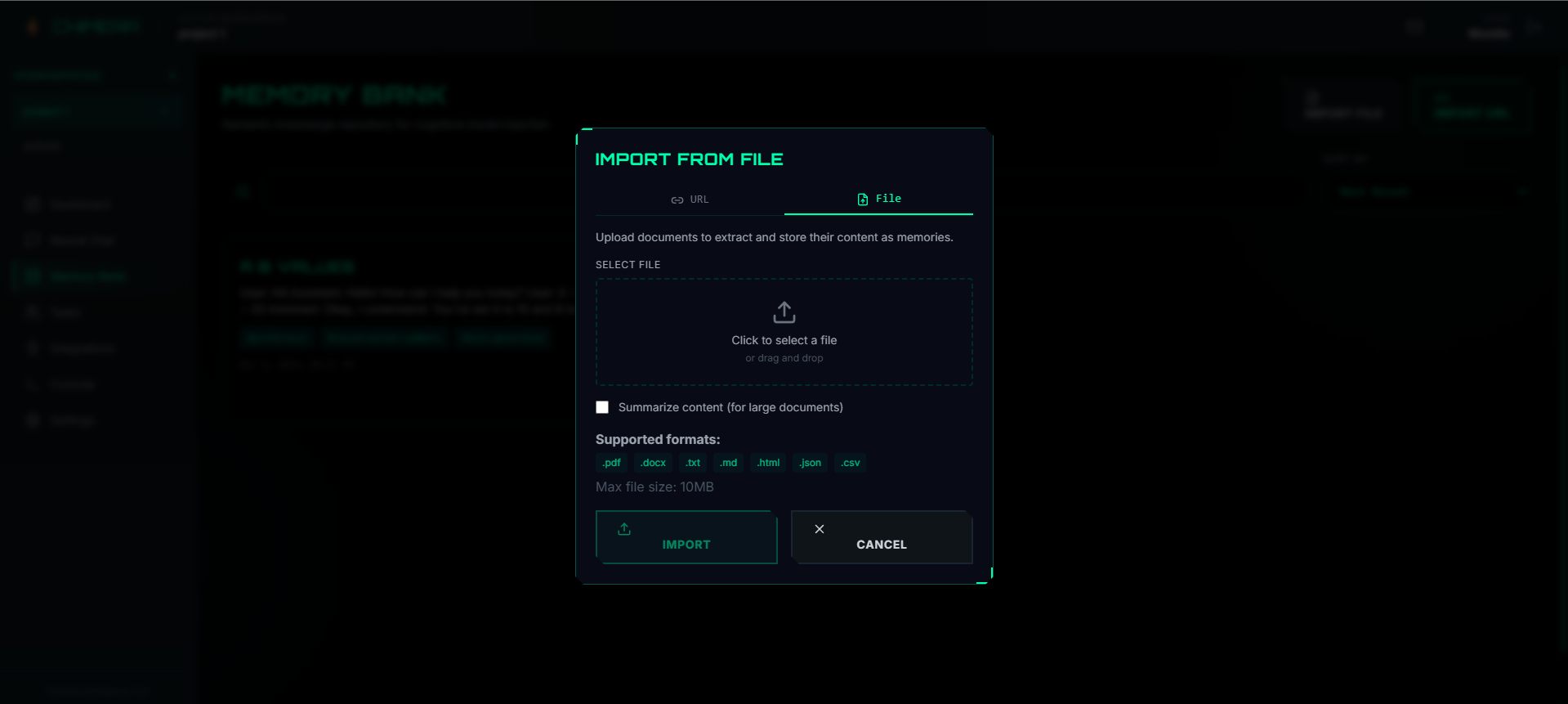
Task: Click the .csv format chip
Action: click(x=850, y=463)
